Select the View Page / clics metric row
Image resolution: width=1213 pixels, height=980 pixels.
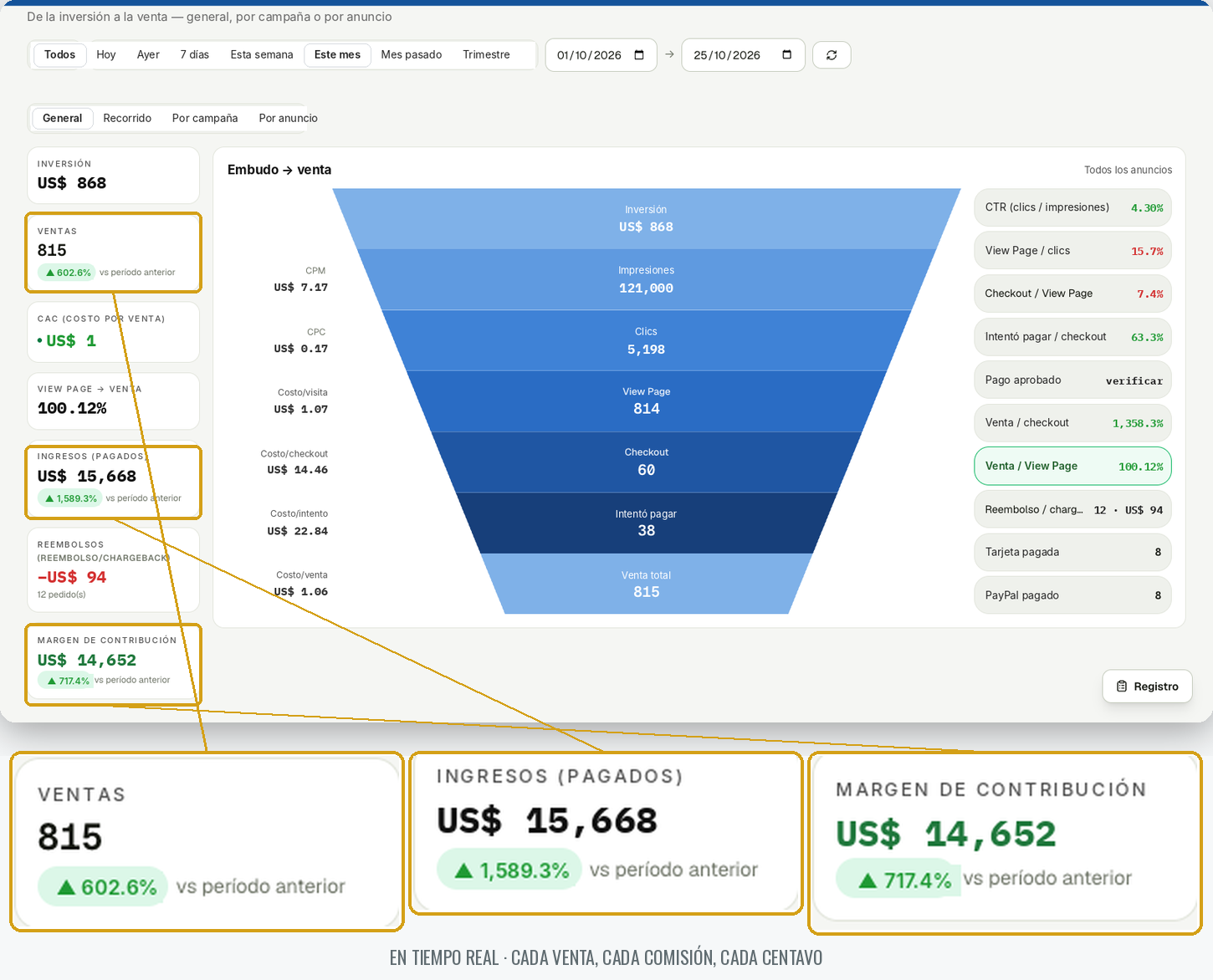(x=1072, y=251)
